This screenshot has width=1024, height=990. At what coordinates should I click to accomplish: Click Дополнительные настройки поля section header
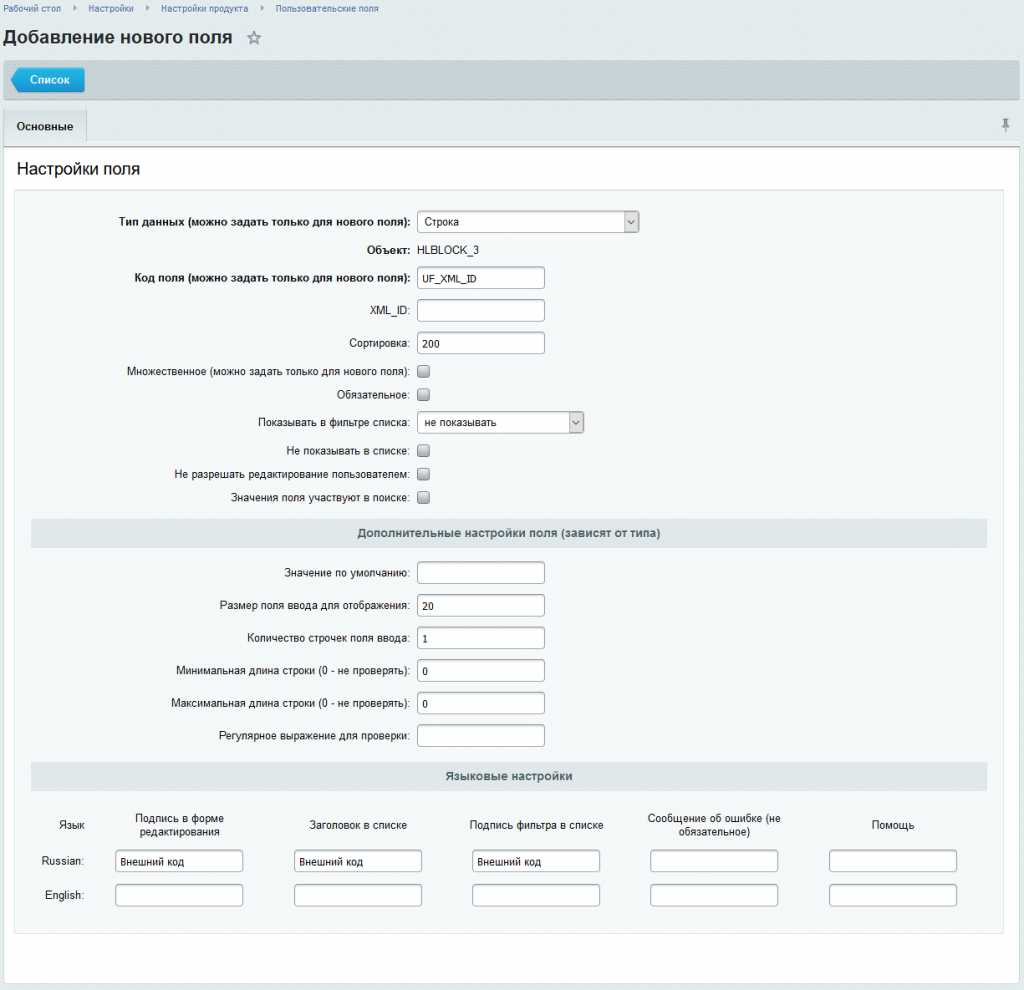point(509,534)
